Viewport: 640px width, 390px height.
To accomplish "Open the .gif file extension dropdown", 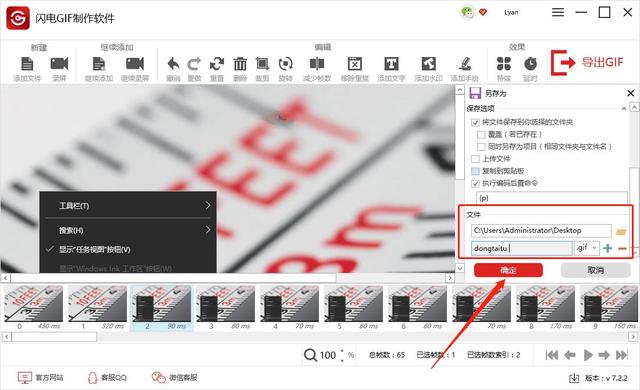I will pos(587,248).
